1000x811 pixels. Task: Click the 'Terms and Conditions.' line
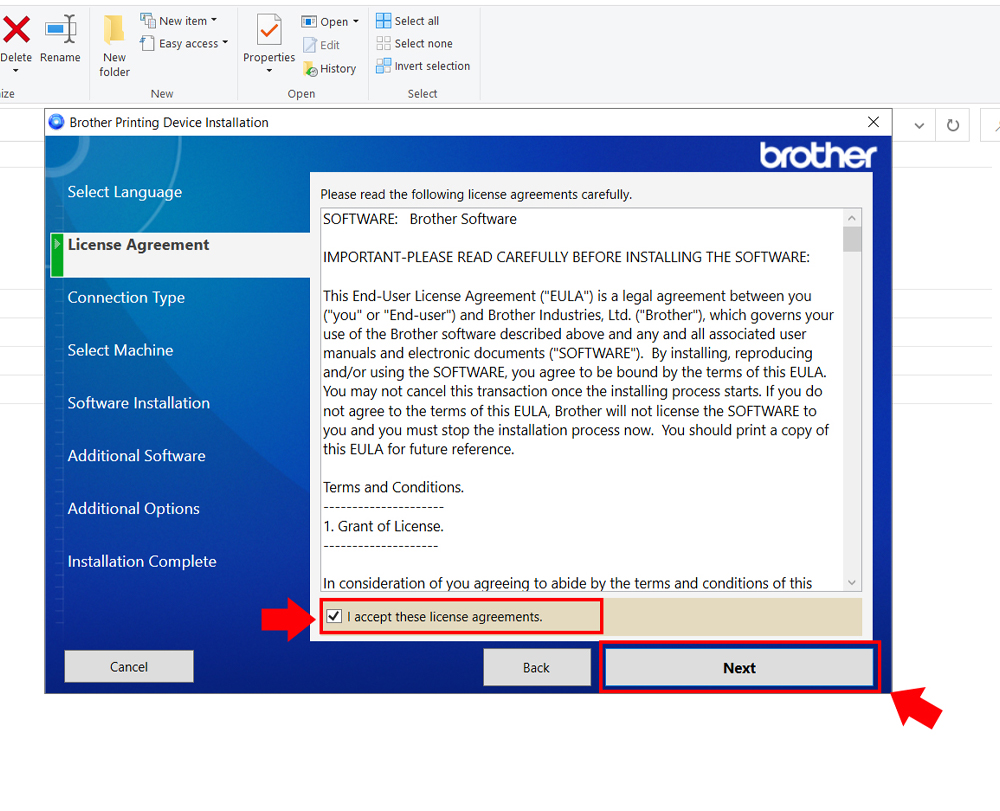pyautogui.click(x=393, y=487)
